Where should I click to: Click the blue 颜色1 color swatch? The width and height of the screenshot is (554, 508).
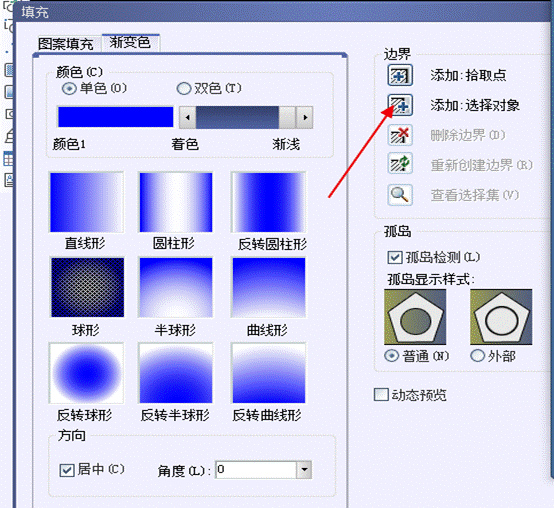(116, 117)
